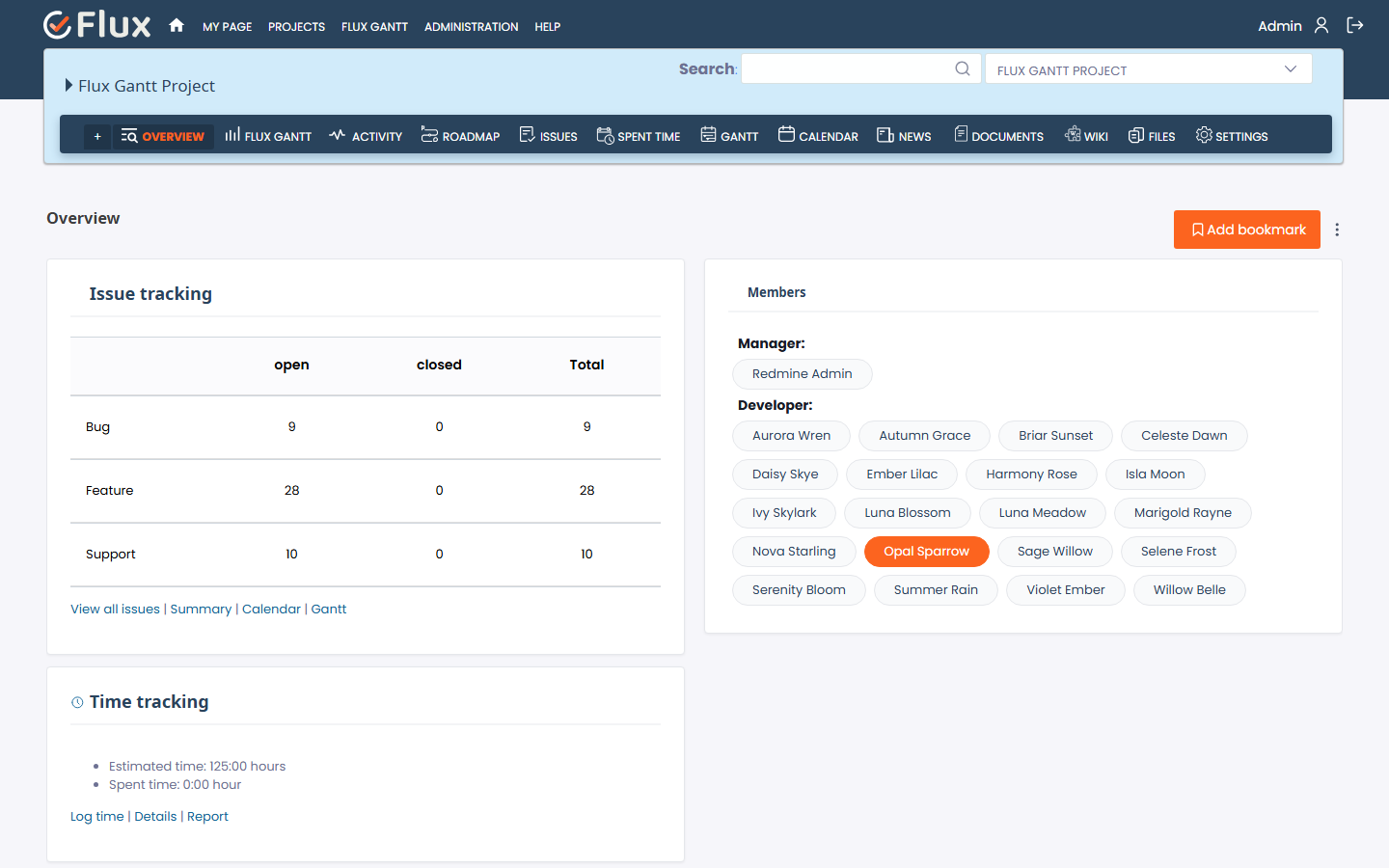Select member Harmony Rose
The width and height of the screenshot is (1389, 868).
pyautogui.click(x=1031, y=475)
